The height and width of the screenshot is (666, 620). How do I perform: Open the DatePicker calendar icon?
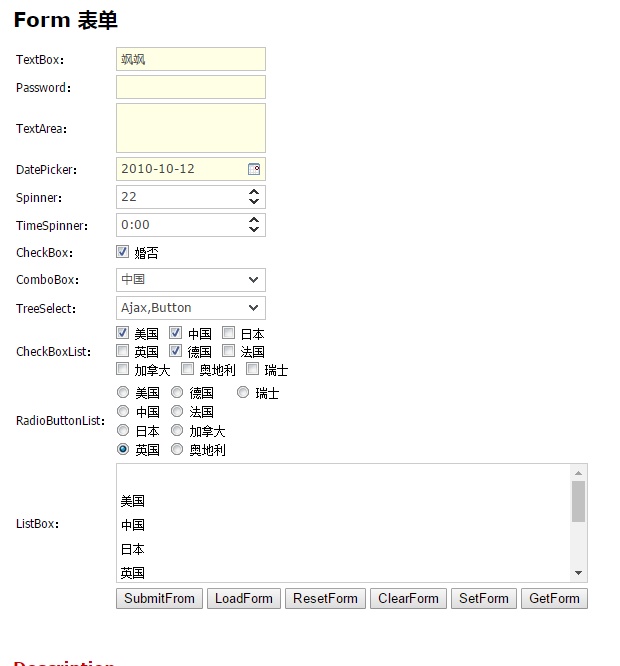254,169
